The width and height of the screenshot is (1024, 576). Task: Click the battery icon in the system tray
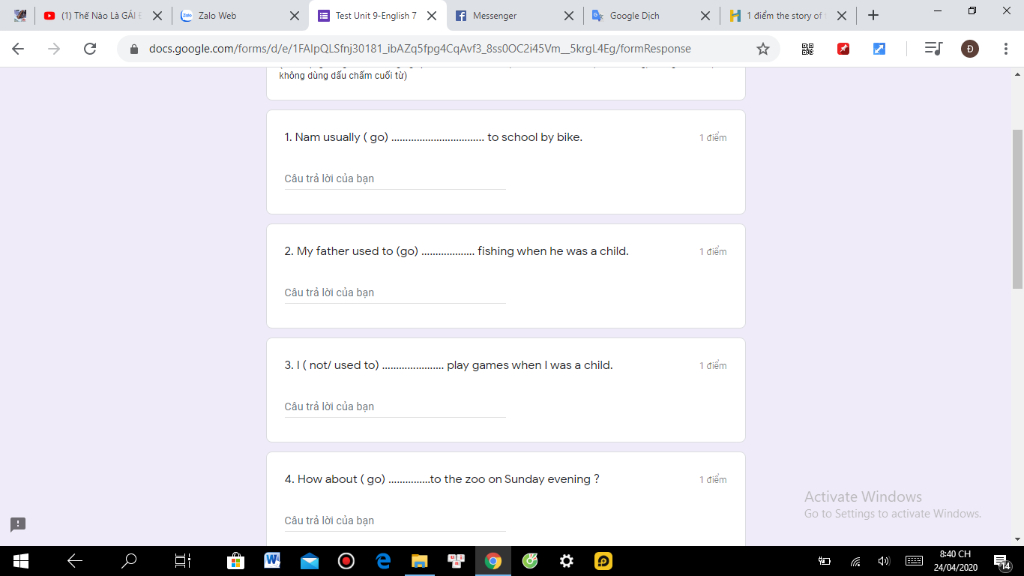click(825, 561)
